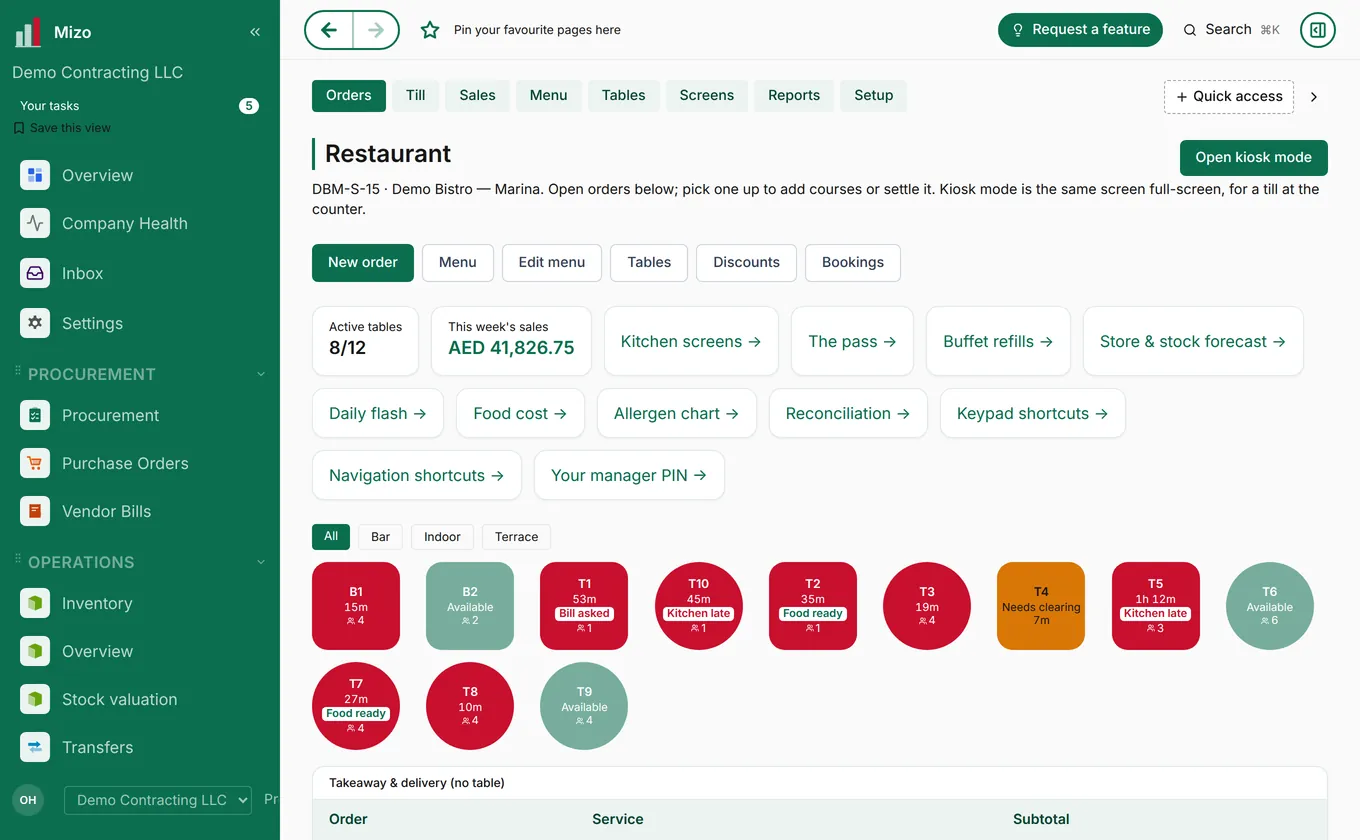Open the Inbox tray icon
1360x840 pixels.
click(x=35, y=273)
